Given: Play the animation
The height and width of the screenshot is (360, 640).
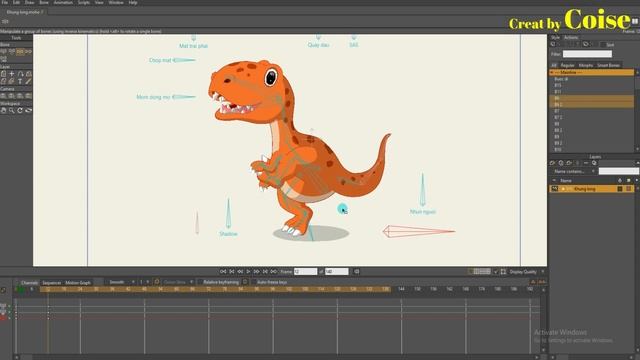Looking at the screenshot, I should pyautogui.click(x=248, y=271).
